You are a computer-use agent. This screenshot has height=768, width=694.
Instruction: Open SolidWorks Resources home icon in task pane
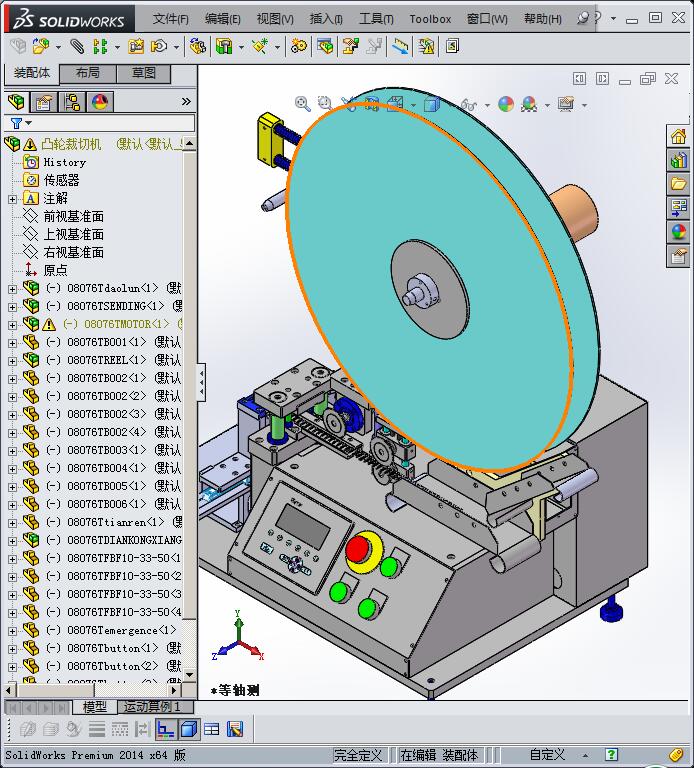(x=678, y=136)
